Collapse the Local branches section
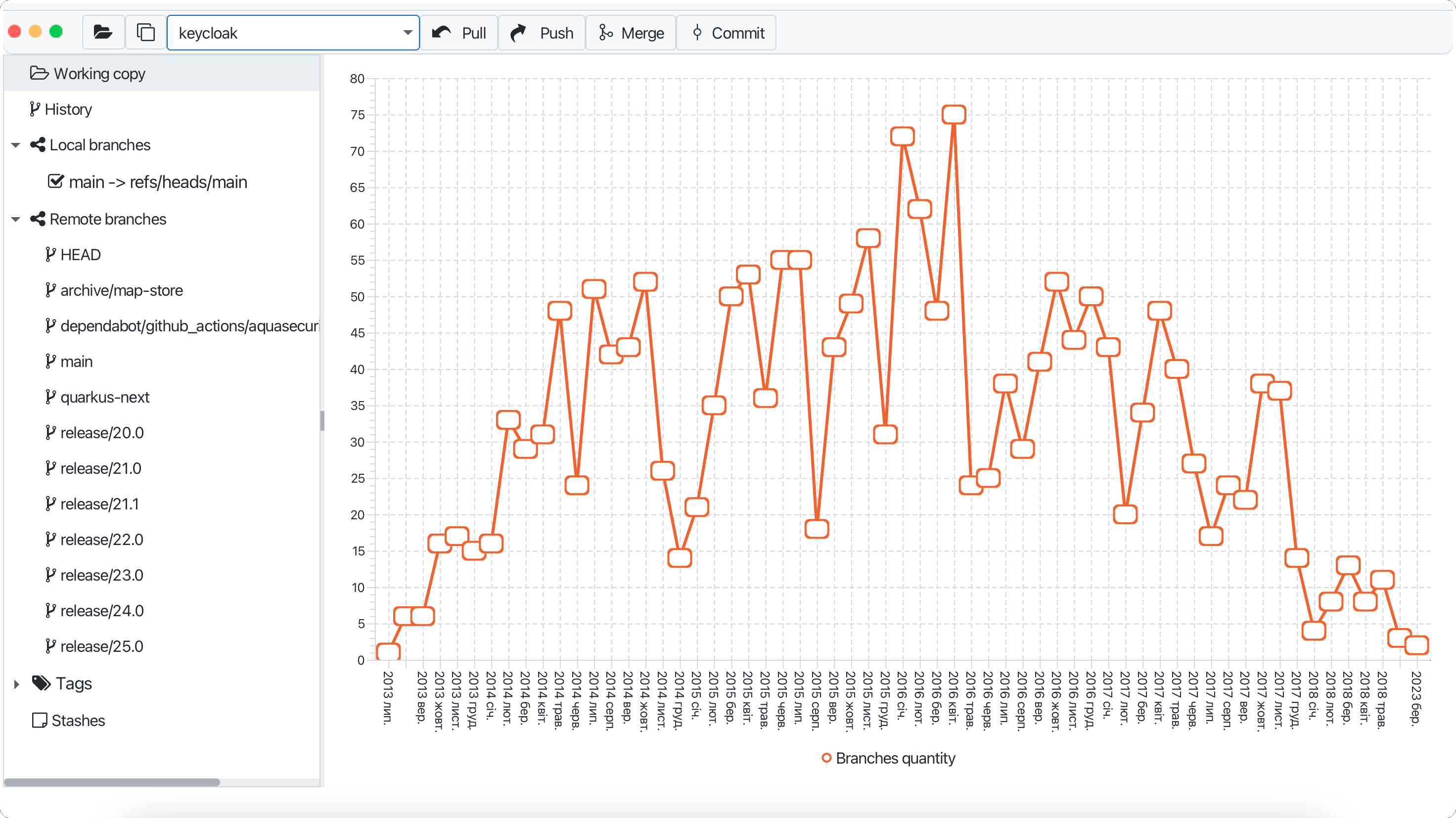1456x818 pixels. click(x=16, y=145)
